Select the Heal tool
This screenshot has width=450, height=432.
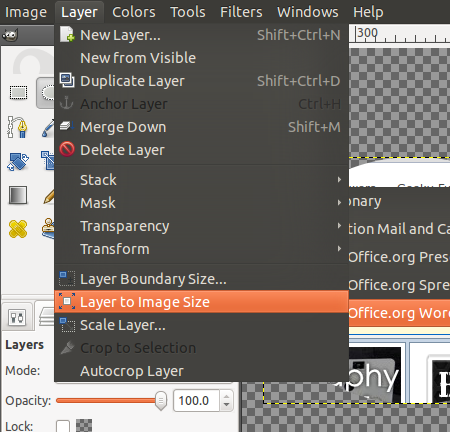[x=18, y=229]
